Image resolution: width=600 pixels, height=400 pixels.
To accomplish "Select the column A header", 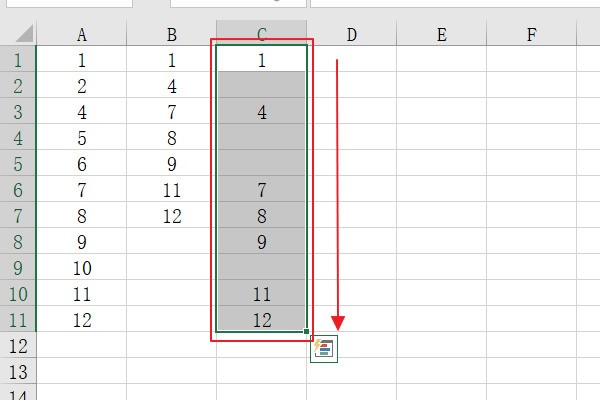I will 81,34.
